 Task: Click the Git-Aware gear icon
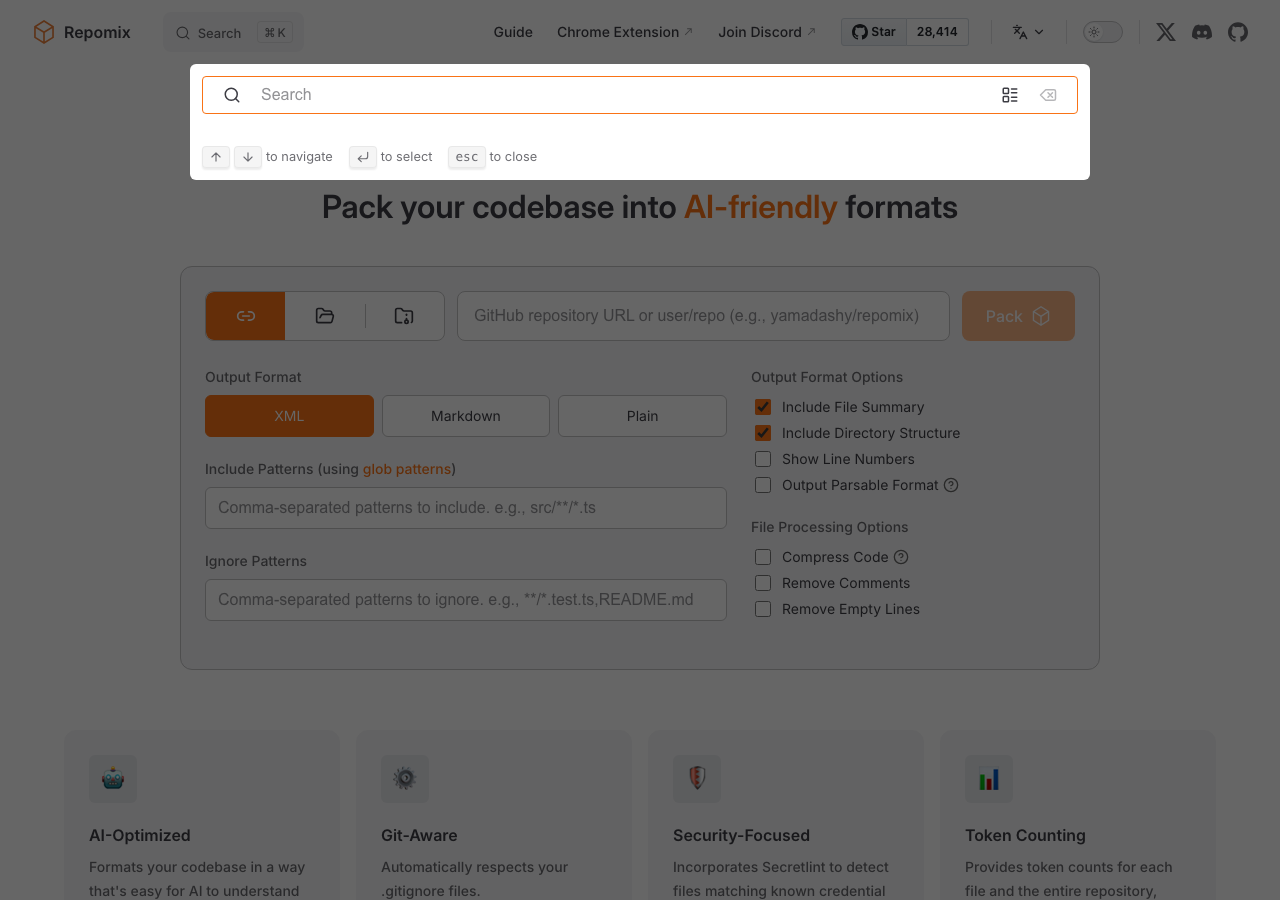click(405, 779)
